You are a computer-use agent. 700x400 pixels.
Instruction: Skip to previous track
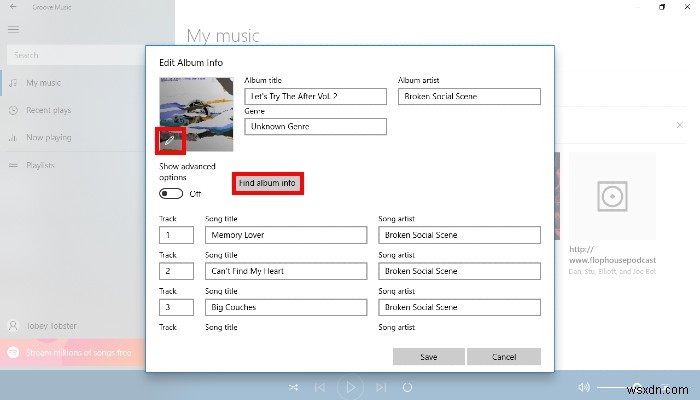320,387
